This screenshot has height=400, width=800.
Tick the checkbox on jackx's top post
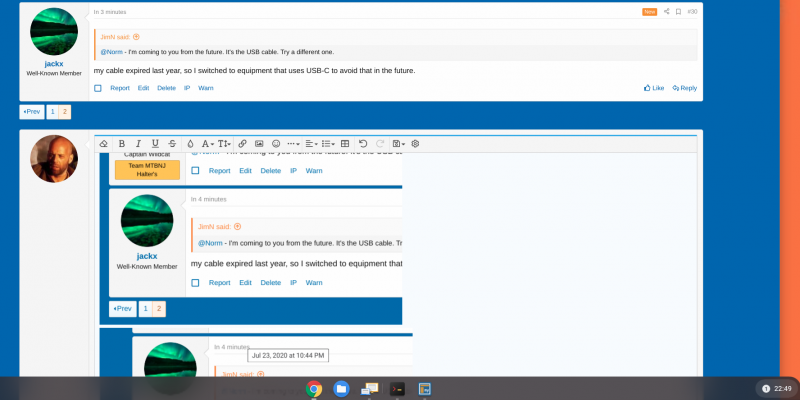98,88
